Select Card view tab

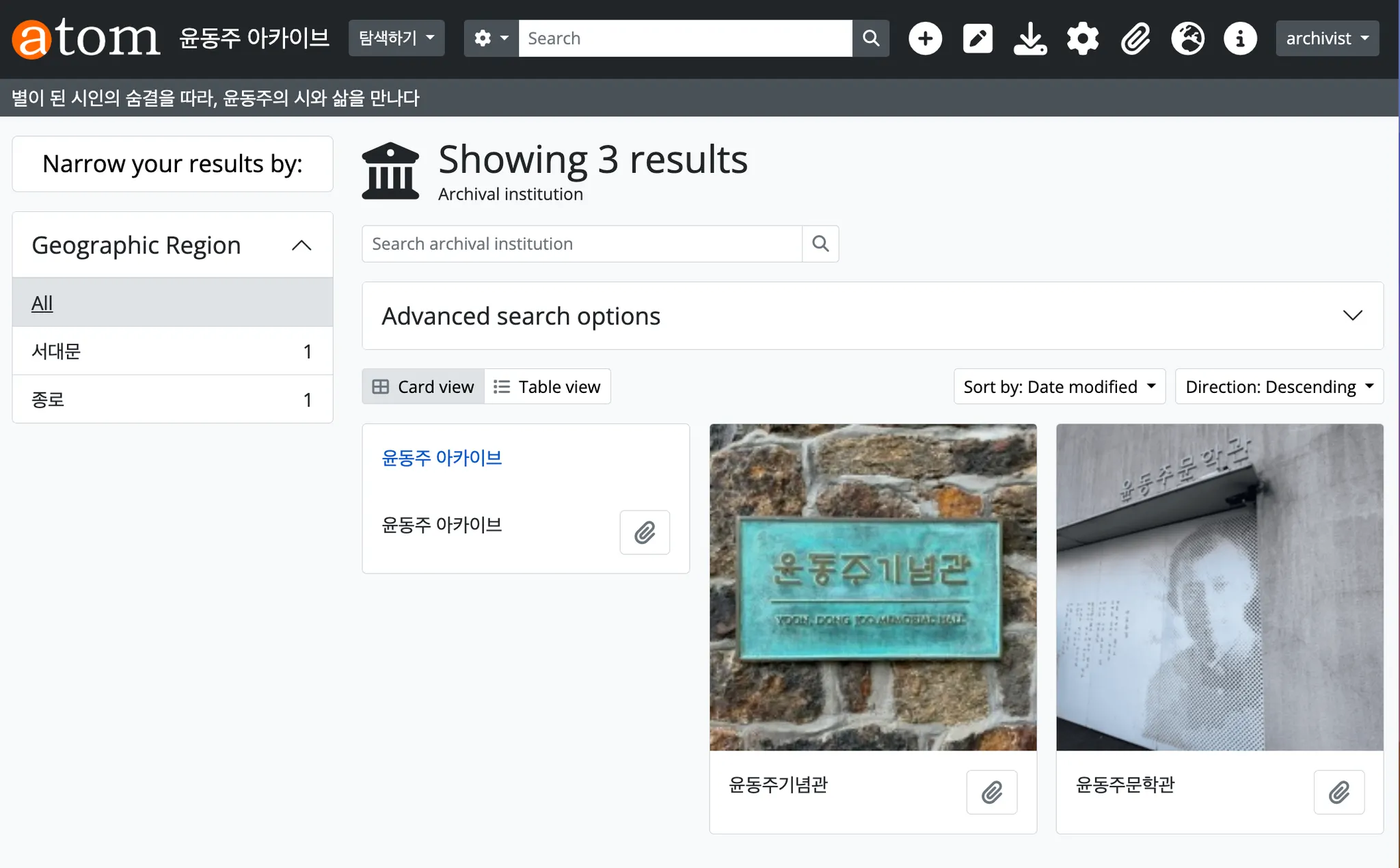click(x=423, y=387)
